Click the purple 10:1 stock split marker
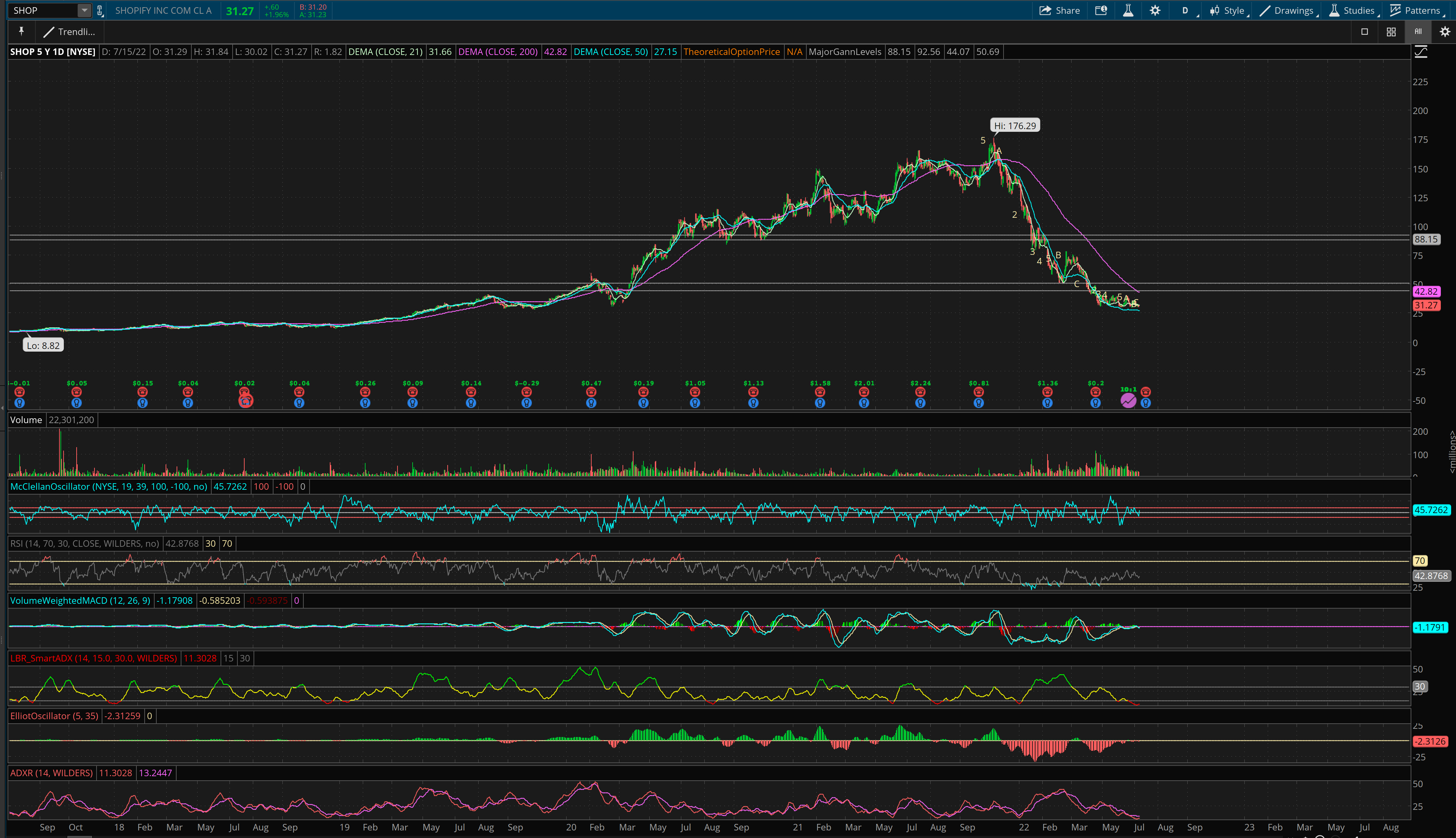The image size is (1456, 838). (1128, 400)
